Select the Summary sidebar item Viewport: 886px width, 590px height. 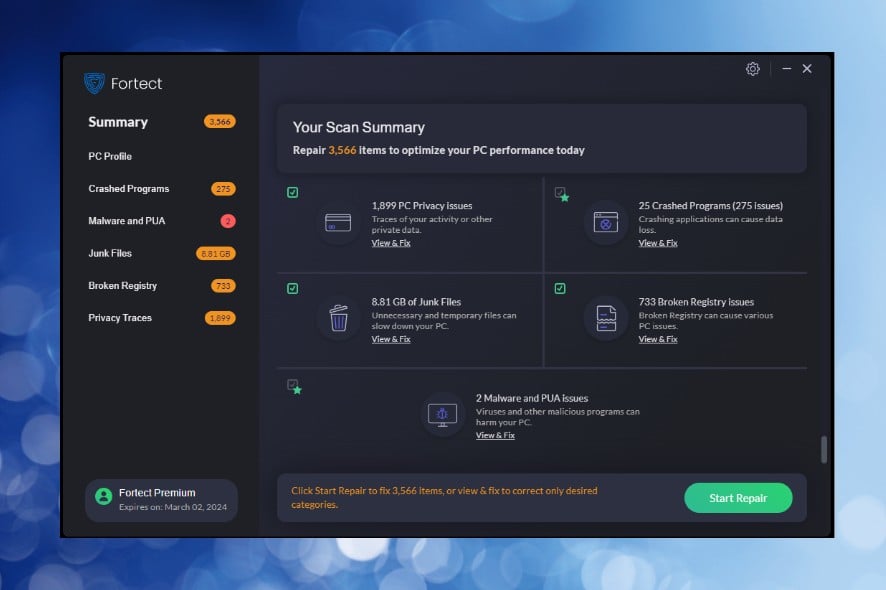coord(118,122)
